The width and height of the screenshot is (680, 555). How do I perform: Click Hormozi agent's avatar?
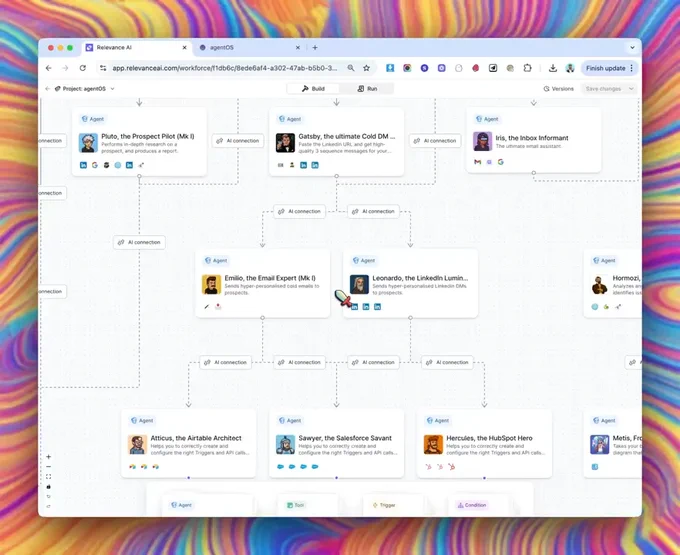coord(600,284)
